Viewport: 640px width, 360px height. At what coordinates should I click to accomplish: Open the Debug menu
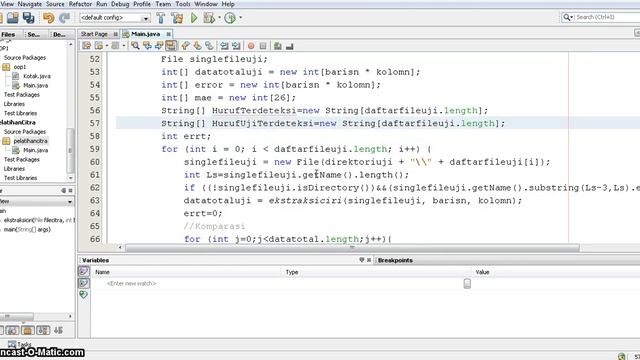pyautogui.click(x=120, y=4)
